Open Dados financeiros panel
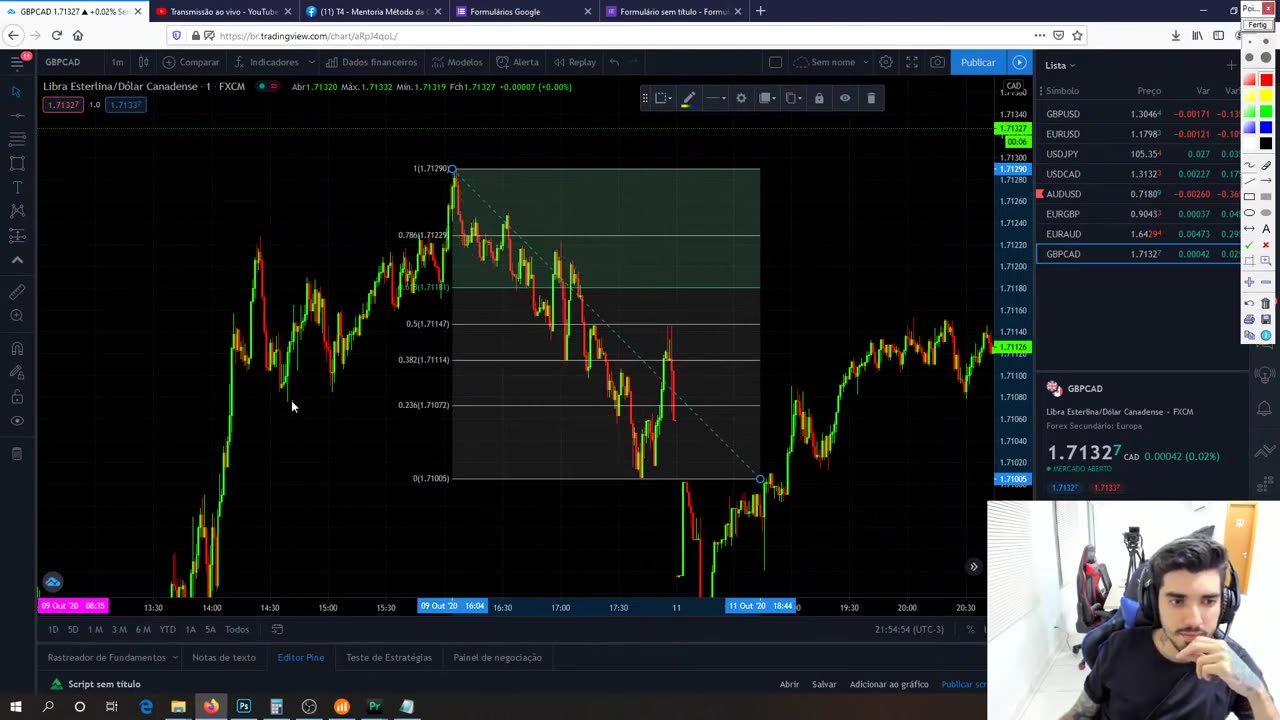Screen dimensions: 1280x720 (371, 62)
